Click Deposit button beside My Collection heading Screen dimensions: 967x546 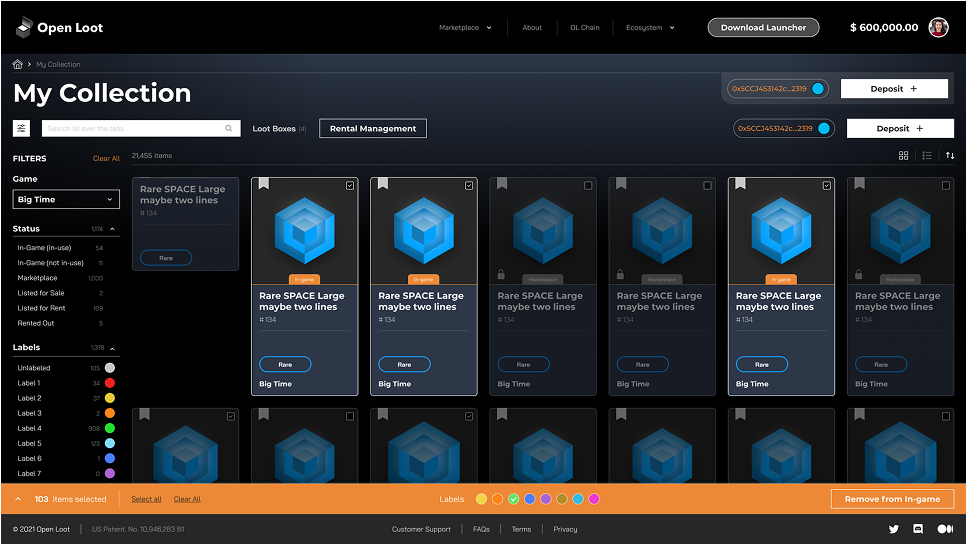click(x=894, y=89)
